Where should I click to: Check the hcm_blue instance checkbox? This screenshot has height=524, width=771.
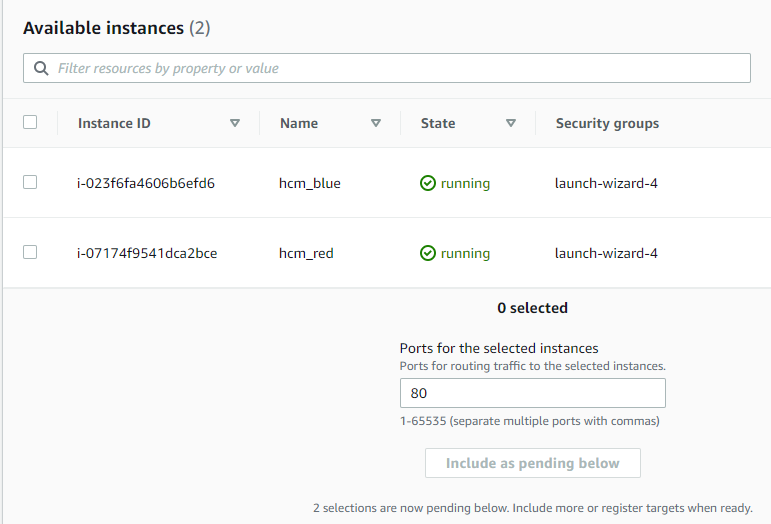pyautogui.click(x=30, y=182)
